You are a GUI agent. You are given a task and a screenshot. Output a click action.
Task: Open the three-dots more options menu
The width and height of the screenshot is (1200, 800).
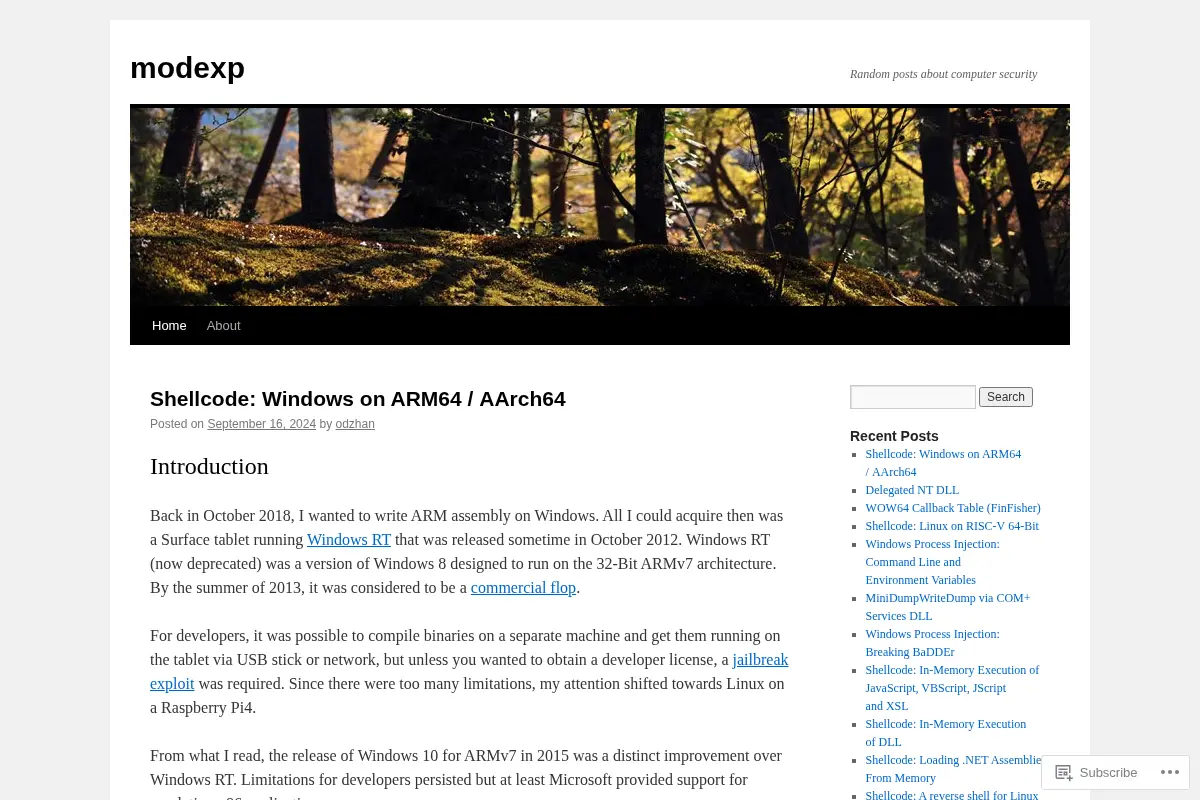(x=1170, y=772)
